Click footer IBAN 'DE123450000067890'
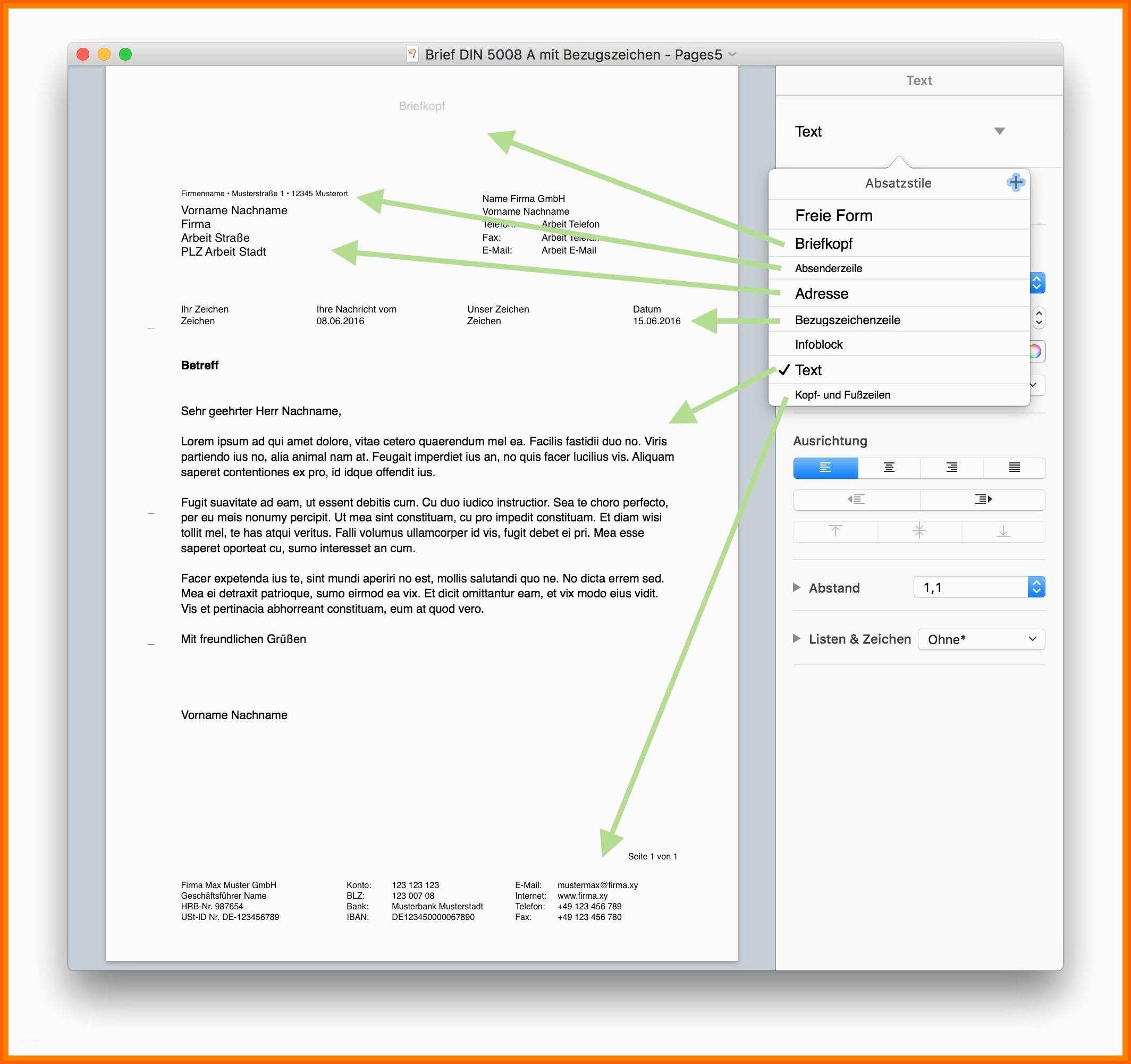 pos(433,917)
